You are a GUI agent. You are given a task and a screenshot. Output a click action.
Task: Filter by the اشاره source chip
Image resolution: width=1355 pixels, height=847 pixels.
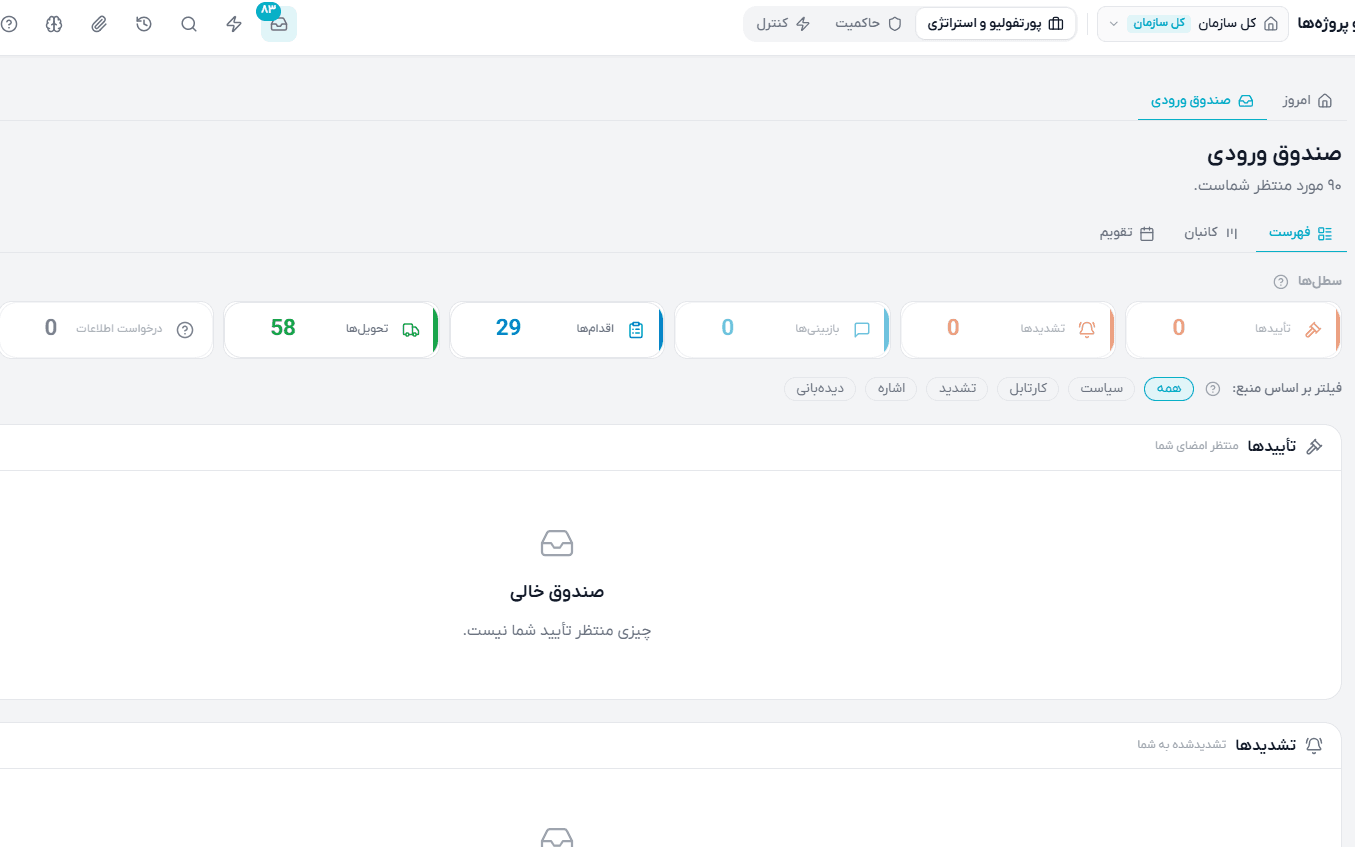point(891,389)
